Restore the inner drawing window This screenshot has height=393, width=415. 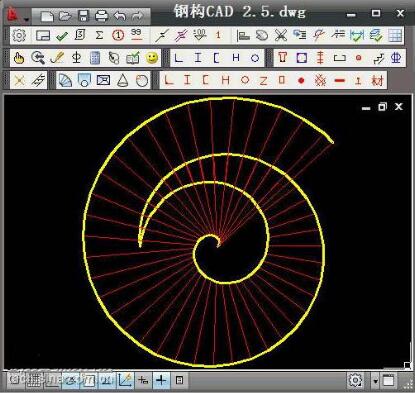[x=382, y=107]
